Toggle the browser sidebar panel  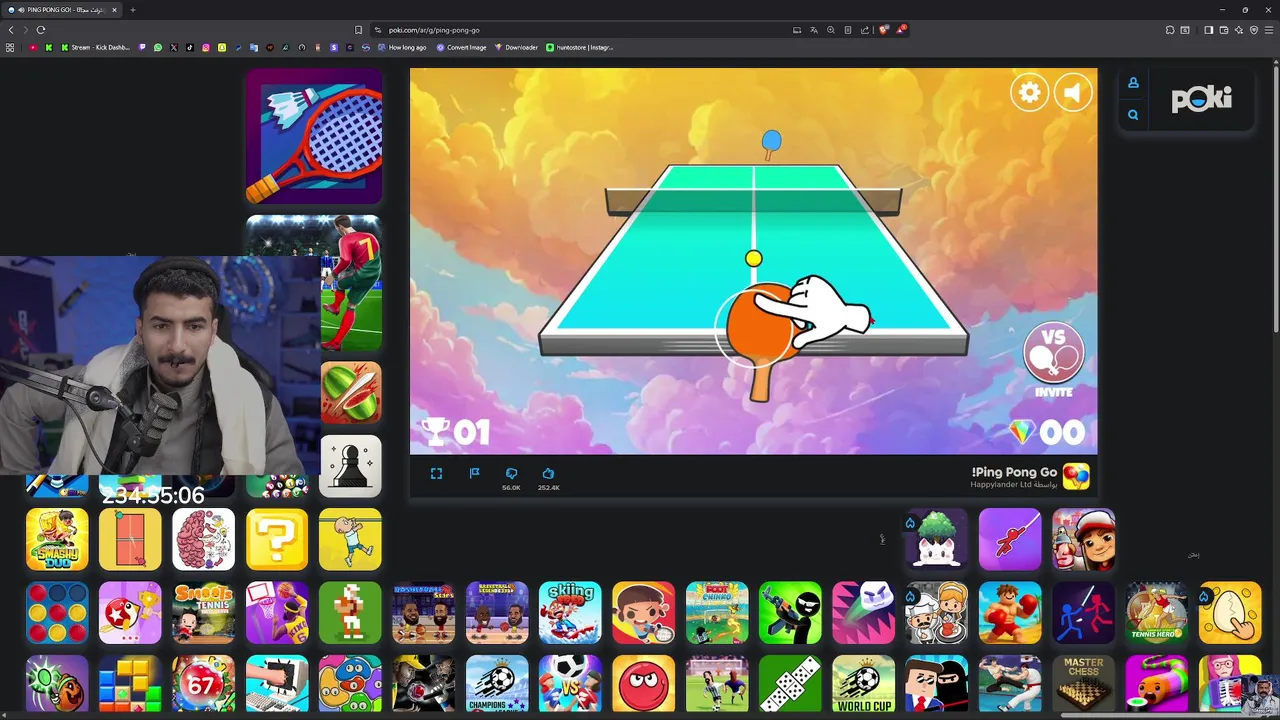1209,30
